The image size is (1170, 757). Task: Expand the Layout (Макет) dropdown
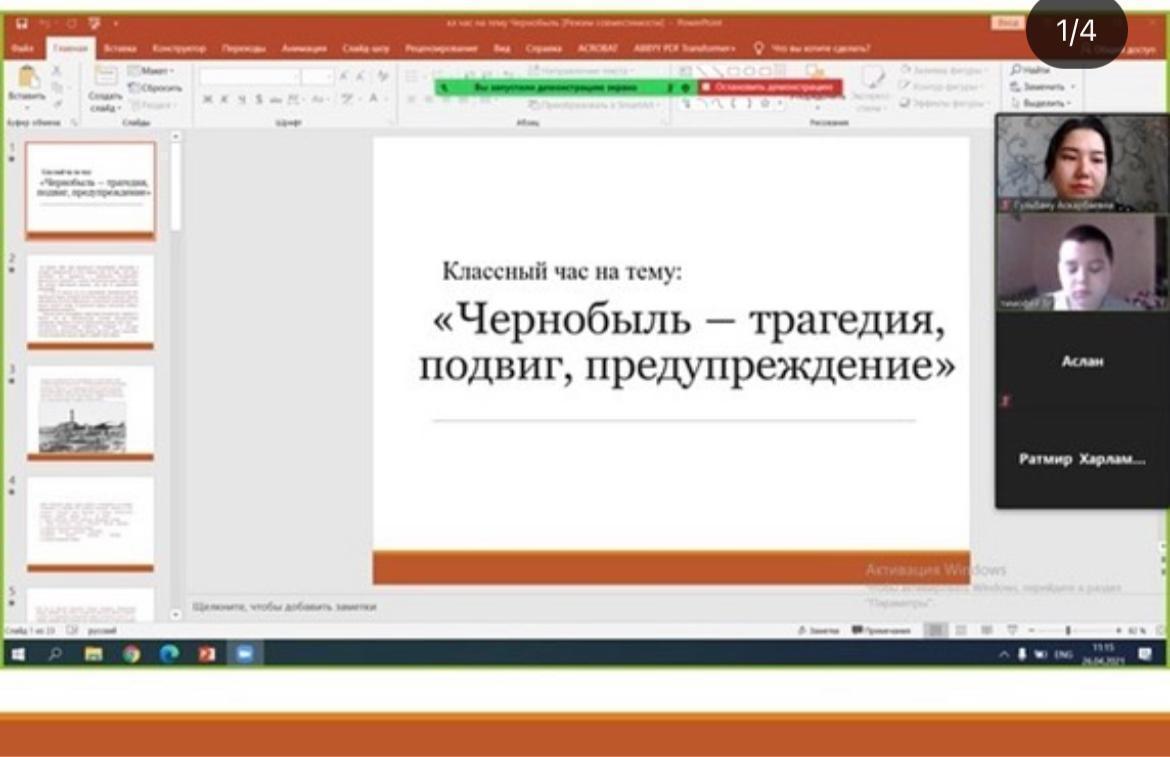[x=152, y=71]
